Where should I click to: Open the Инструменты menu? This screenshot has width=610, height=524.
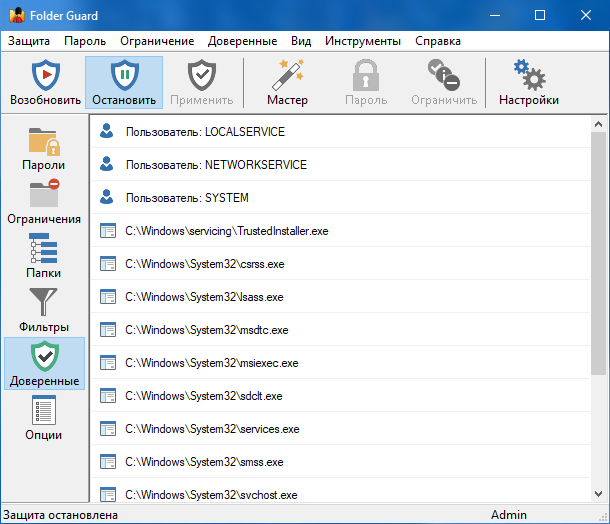pyautogui.click(x=362, y=41)
